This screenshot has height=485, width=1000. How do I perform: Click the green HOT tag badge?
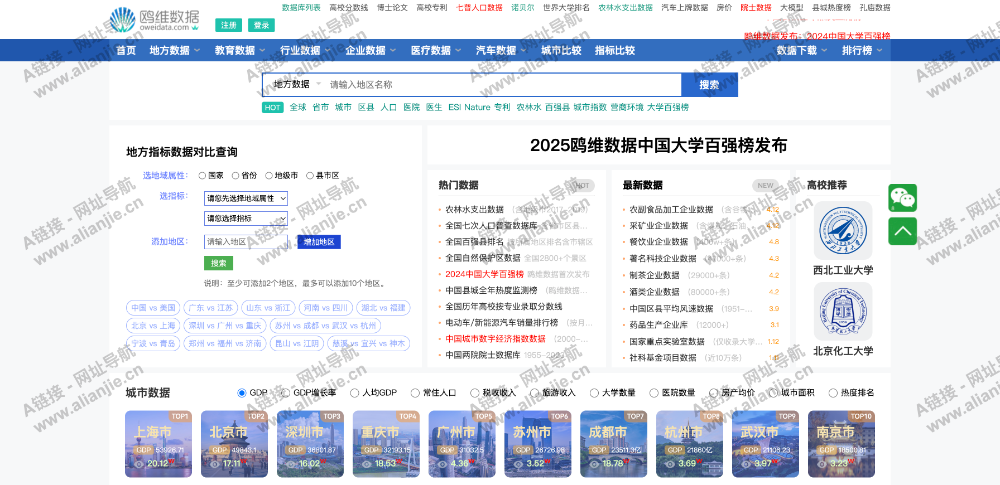(x=272, y=107)
